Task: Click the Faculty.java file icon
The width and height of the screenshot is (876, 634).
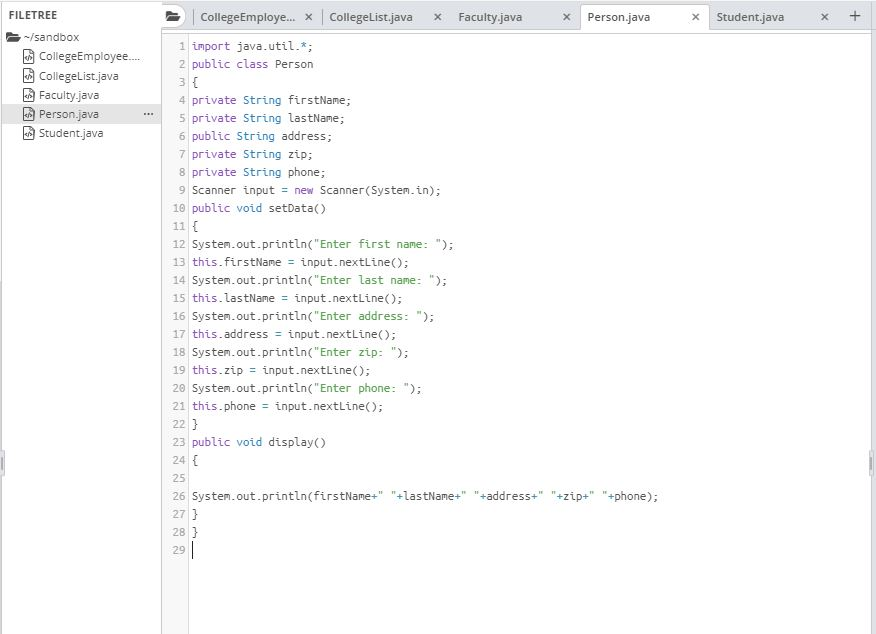Action: (x=28, y=95)
